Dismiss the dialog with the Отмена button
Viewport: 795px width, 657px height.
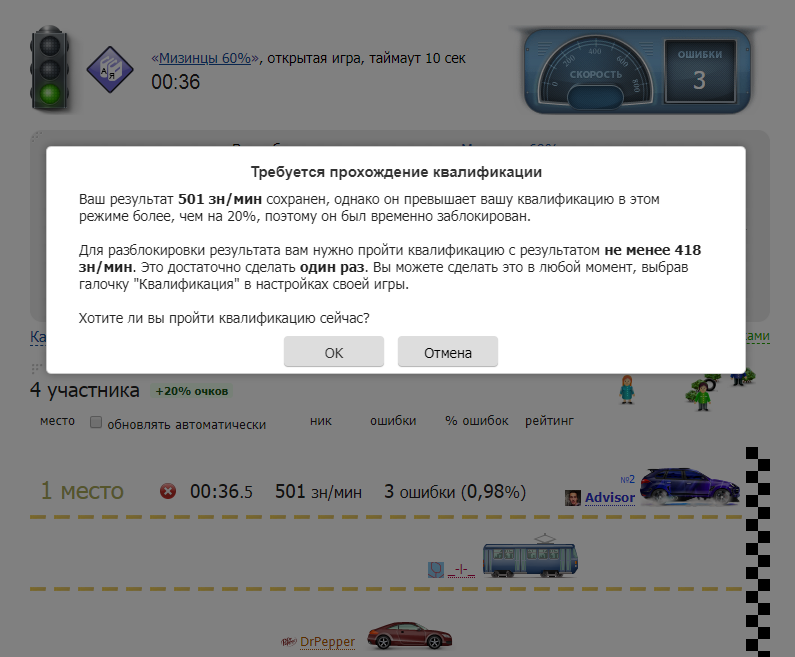[x=448, y=352]
